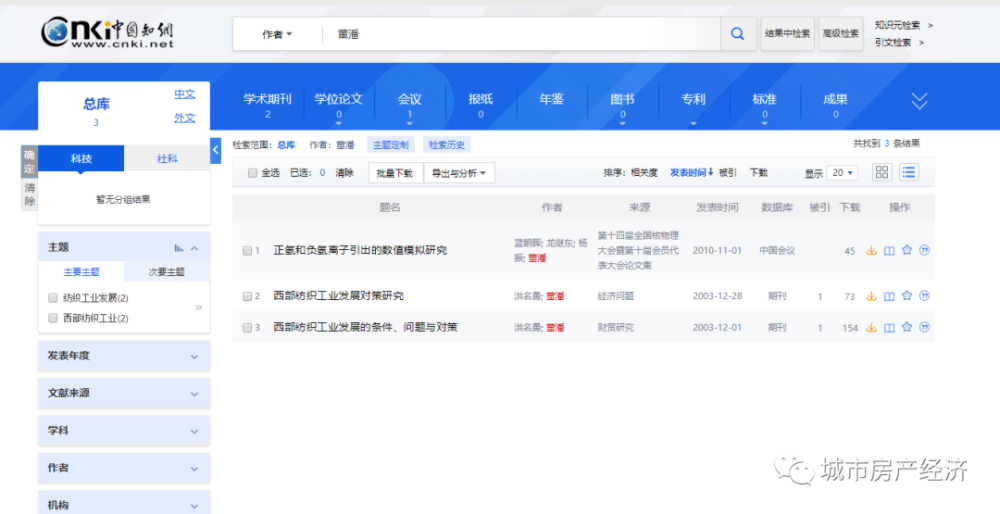Select the checkbox for result 2

247,296
